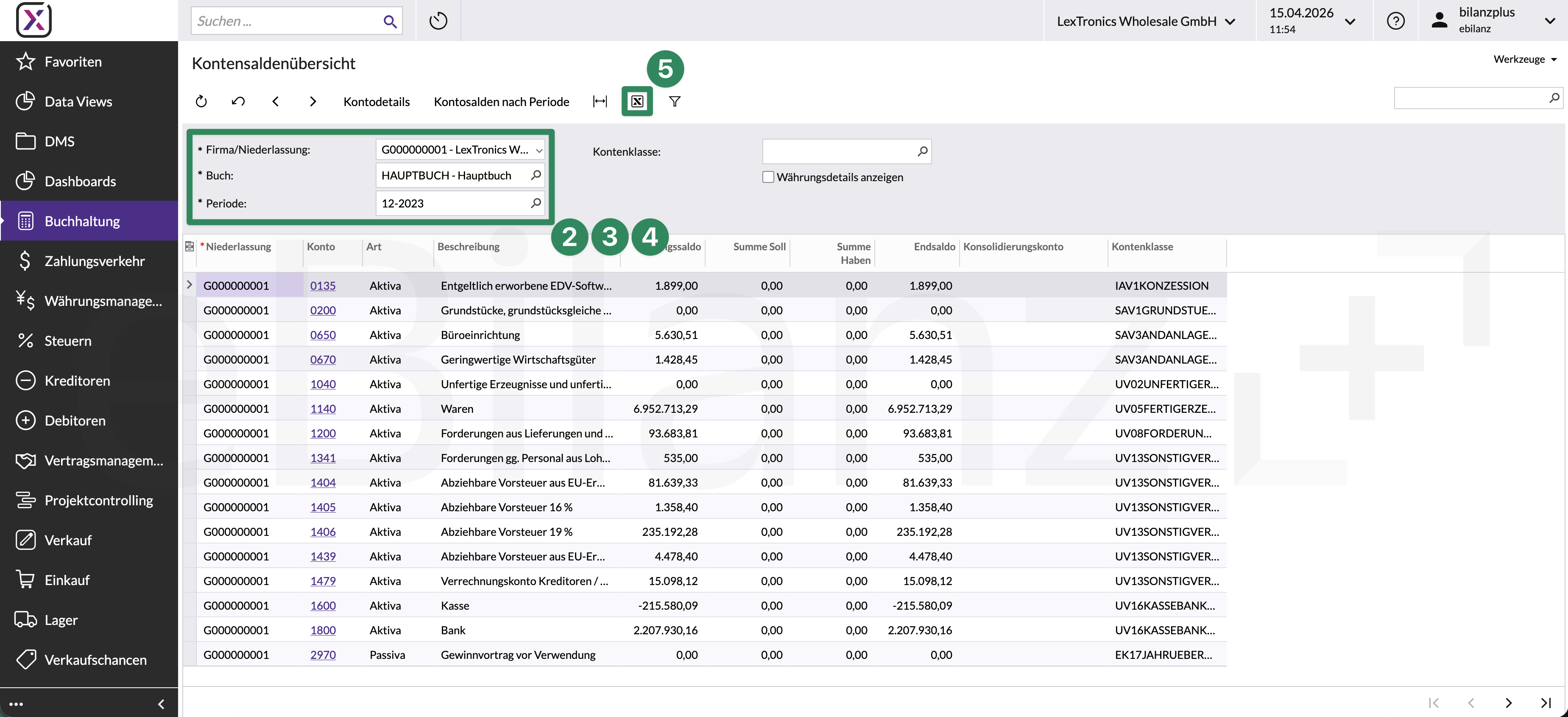Image resolution: width=1568 pixels, height=717 pixels.
Task: Collapse the sidebar navigation chevron
Action: click(x=161, y=704)
